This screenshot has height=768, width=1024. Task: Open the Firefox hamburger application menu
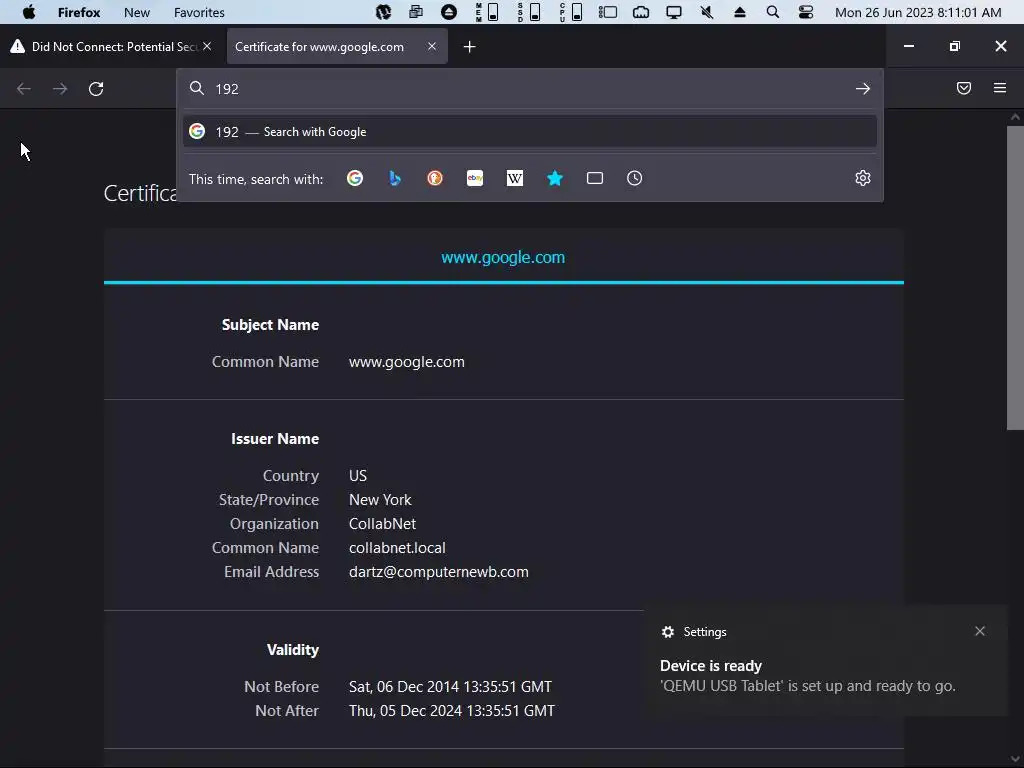(x=1000, y=88)
